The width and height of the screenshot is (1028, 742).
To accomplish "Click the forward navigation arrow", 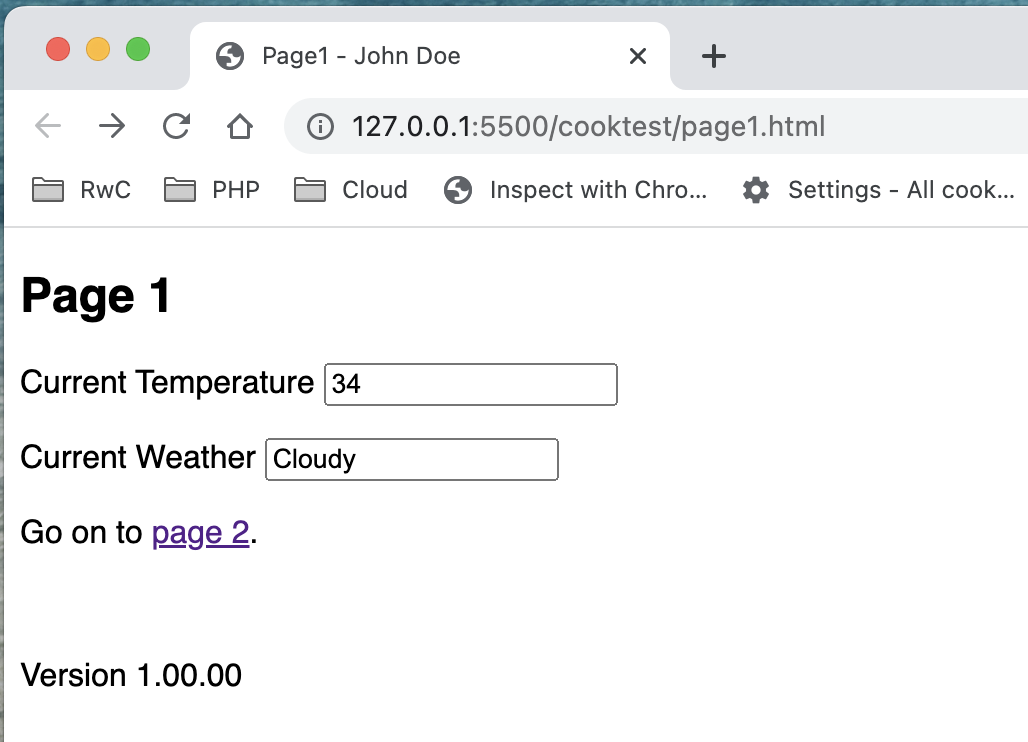I will coord(112,126).
